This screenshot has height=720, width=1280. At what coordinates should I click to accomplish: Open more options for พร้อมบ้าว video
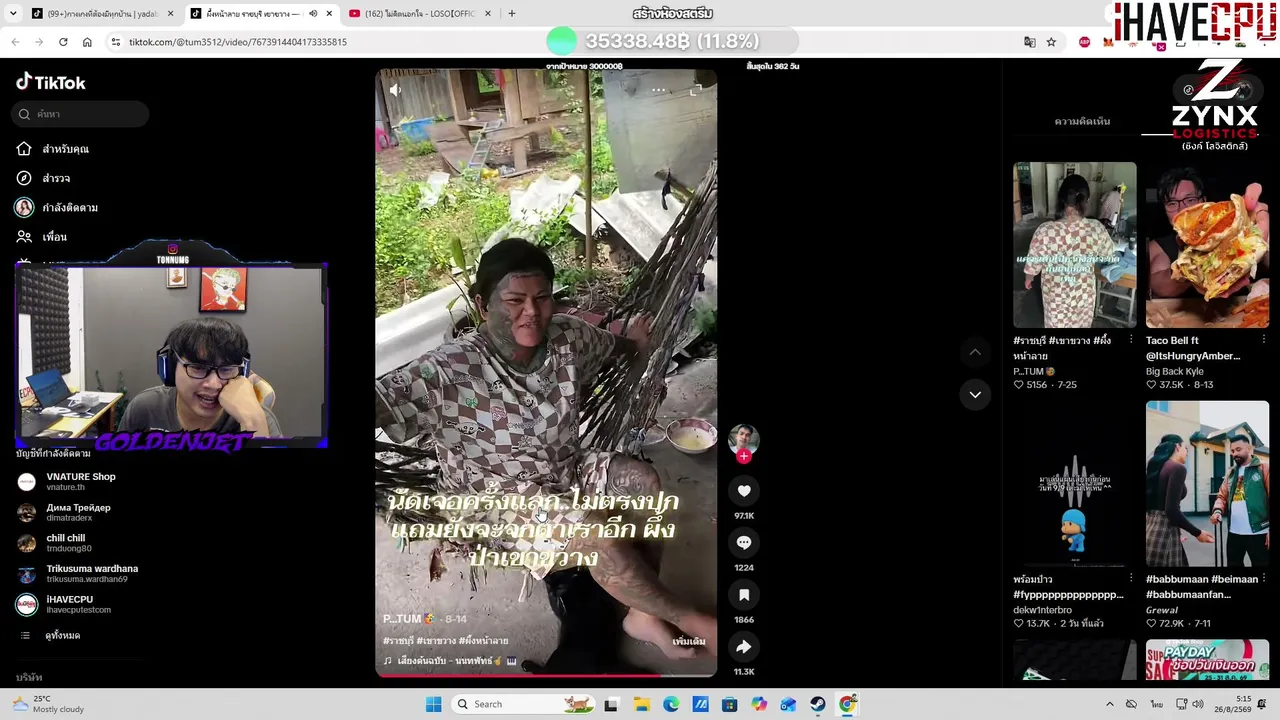(1131, 579)
